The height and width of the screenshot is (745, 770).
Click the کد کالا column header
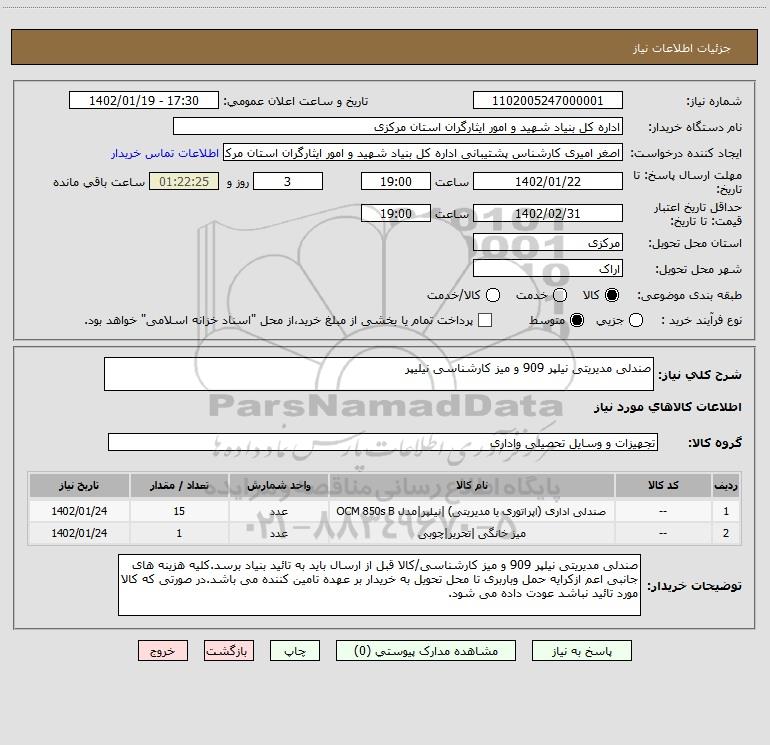pos(663,485)
